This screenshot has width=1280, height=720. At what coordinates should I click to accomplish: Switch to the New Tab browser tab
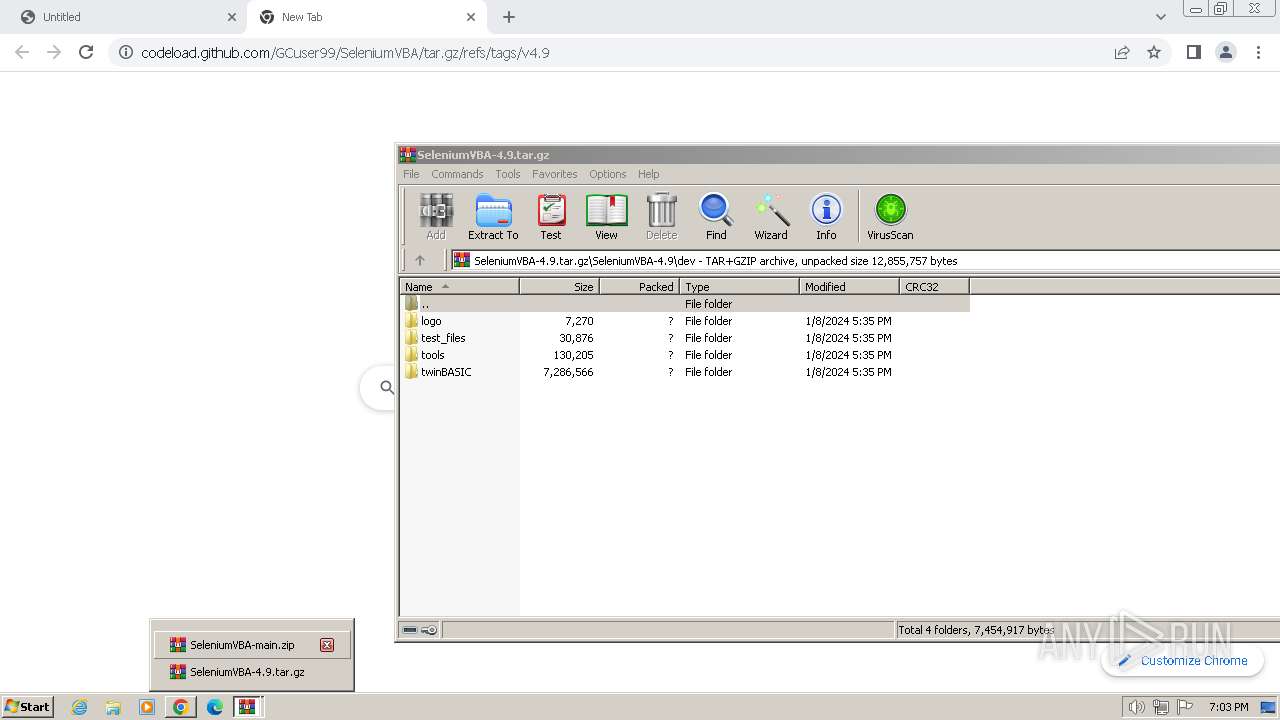(365, 17)
